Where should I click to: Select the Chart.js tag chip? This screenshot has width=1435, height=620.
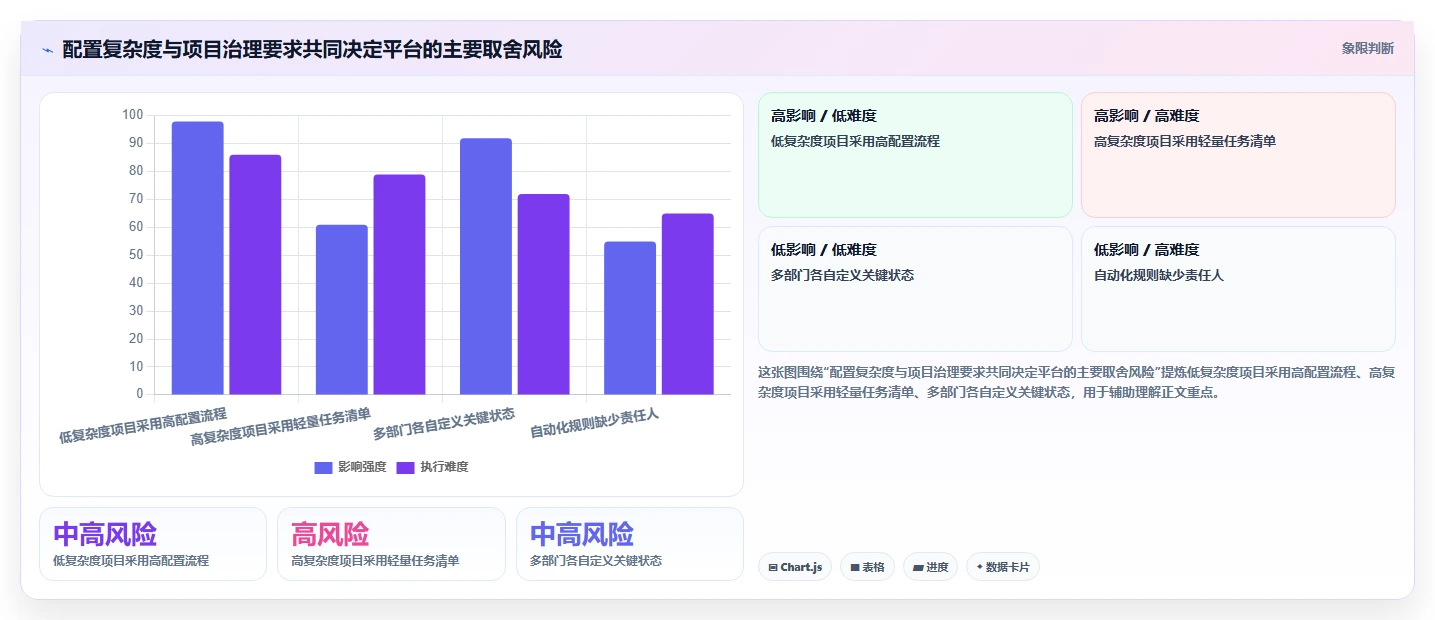[x=795, y=567]
